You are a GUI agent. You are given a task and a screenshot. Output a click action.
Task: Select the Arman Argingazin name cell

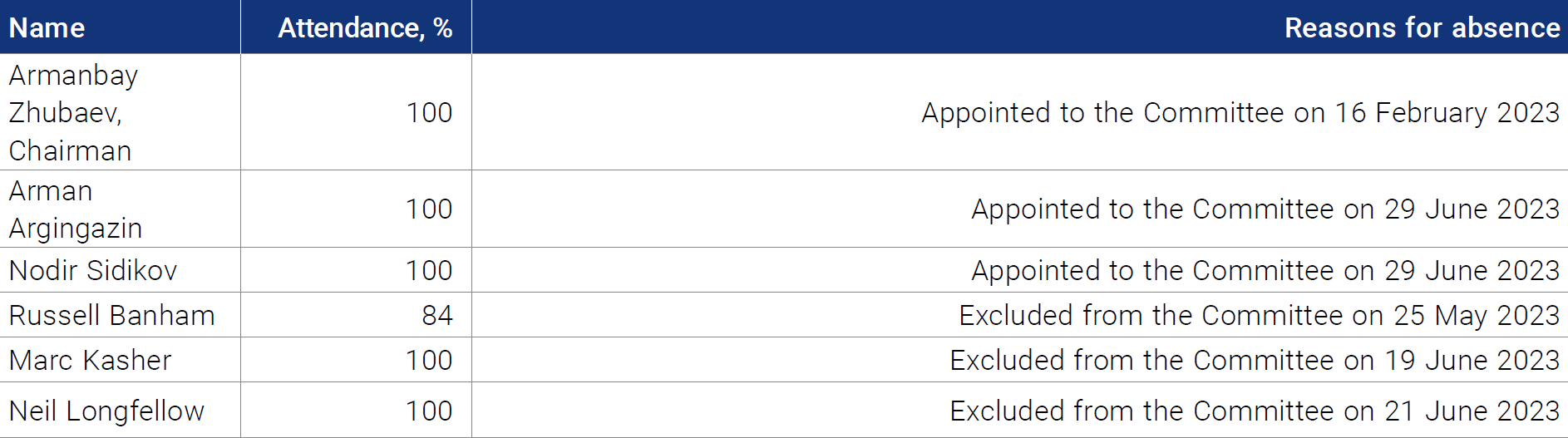click(120, 209)
